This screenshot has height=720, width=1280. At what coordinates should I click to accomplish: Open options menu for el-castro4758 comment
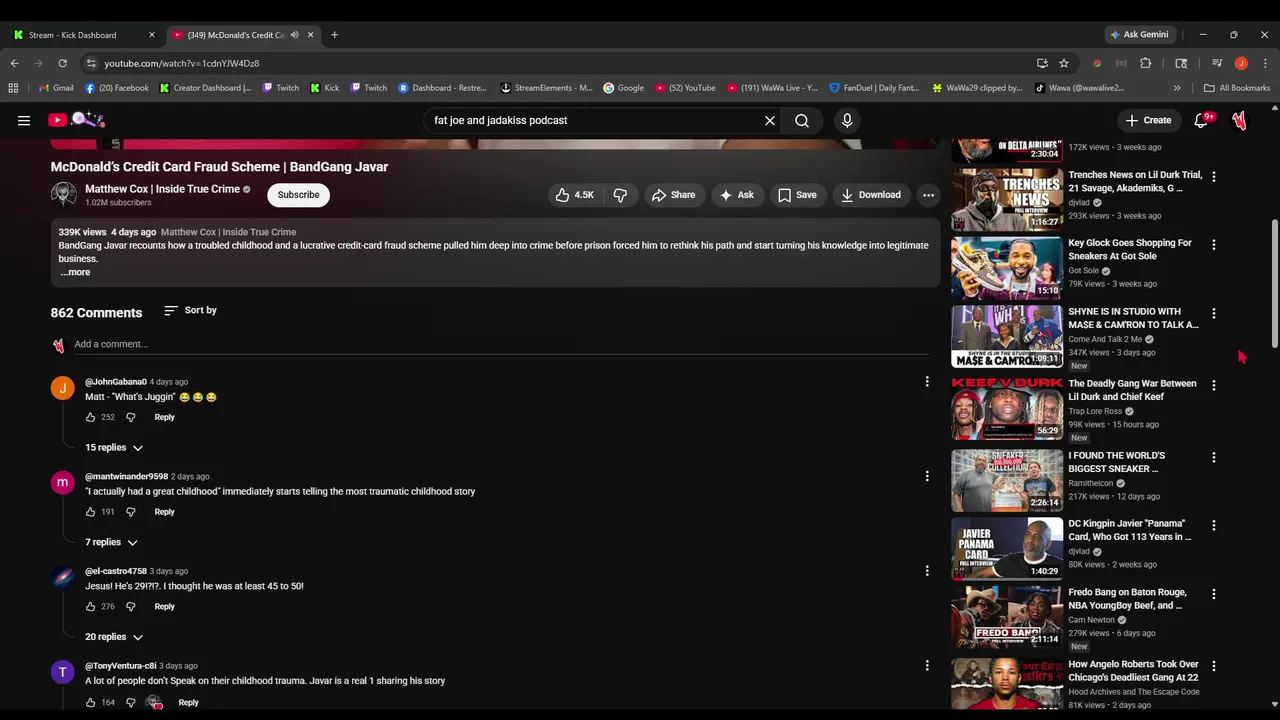click(x=927, y=570)
